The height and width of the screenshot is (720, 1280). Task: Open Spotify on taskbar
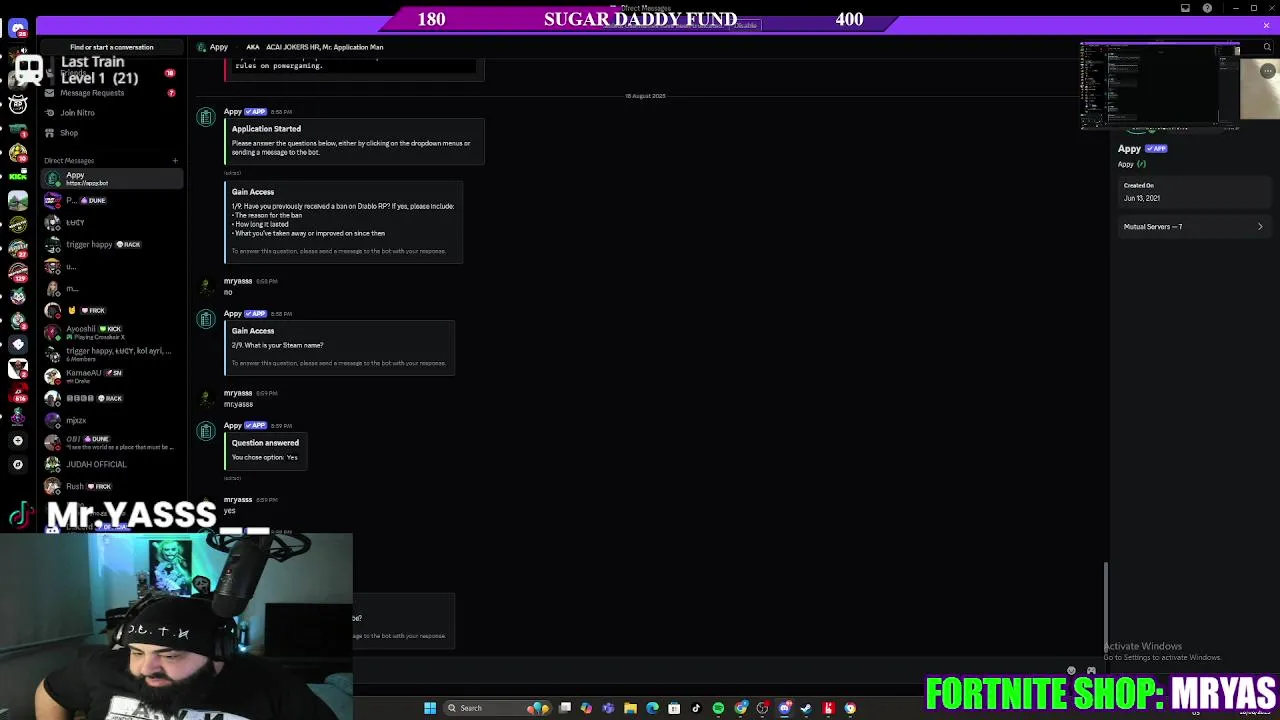pyautogui.click(x=718, y=708)
